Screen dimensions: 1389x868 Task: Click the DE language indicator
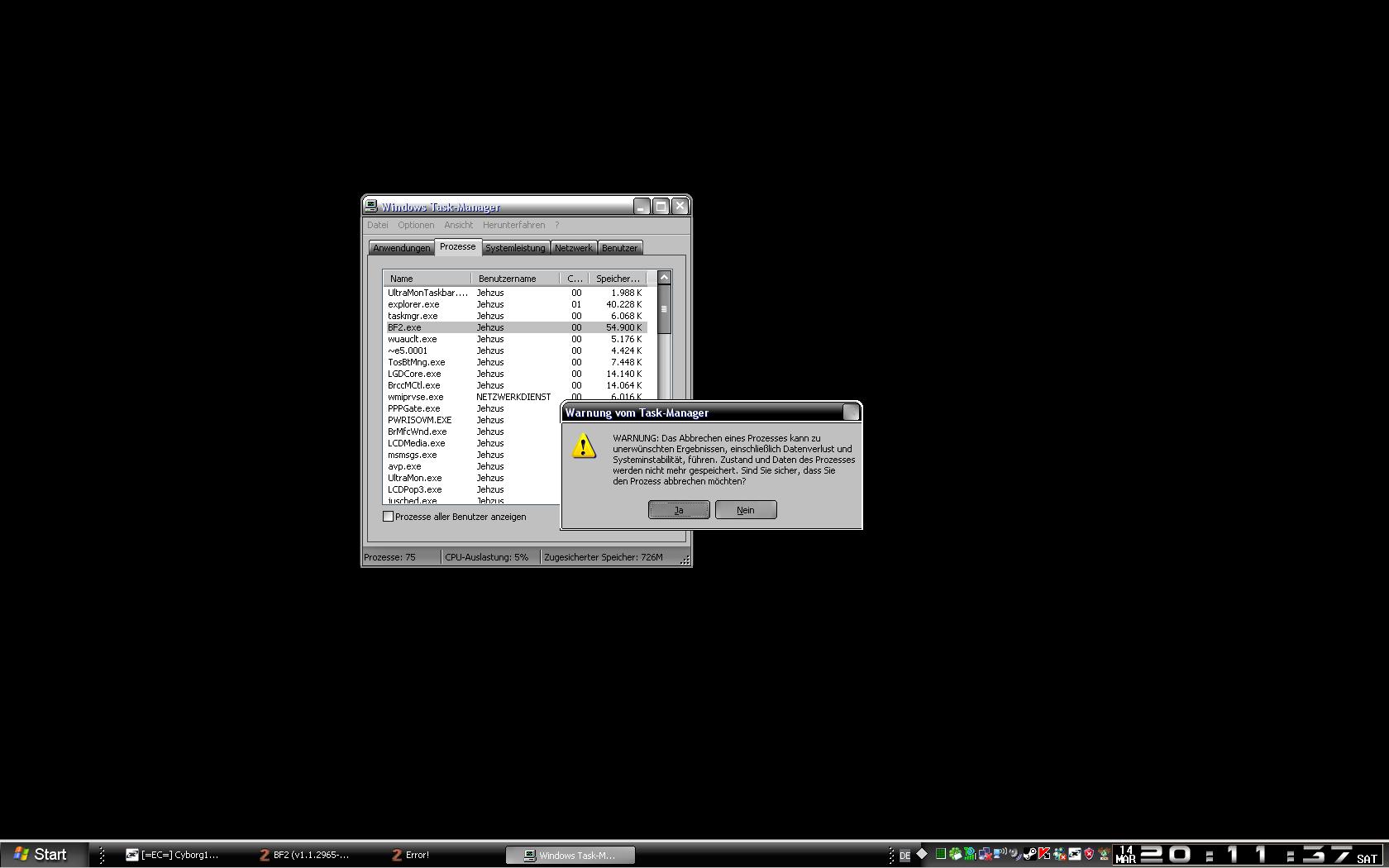[x=905, y=856]
